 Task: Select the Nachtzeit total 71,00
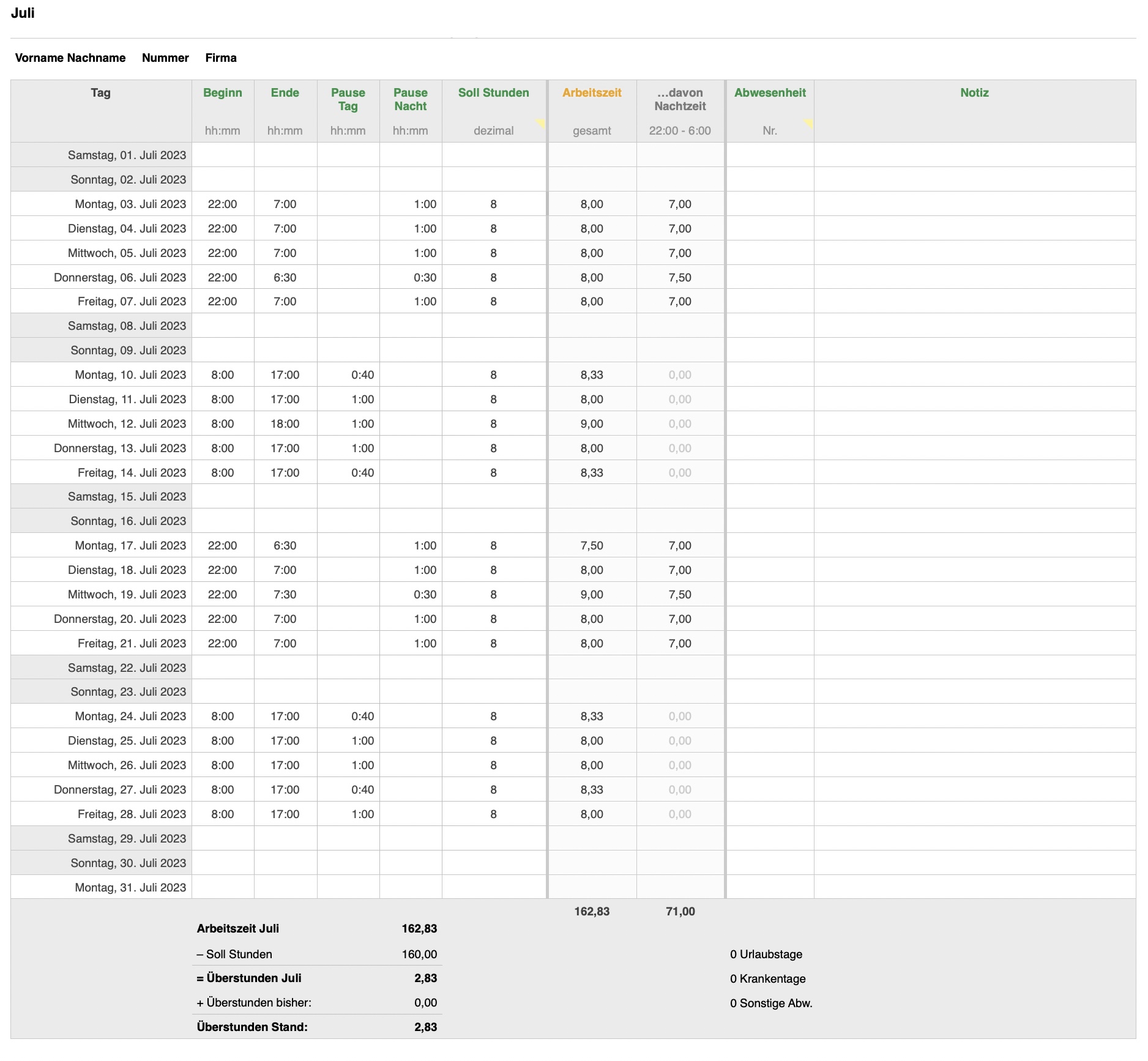tap(680, 912)
